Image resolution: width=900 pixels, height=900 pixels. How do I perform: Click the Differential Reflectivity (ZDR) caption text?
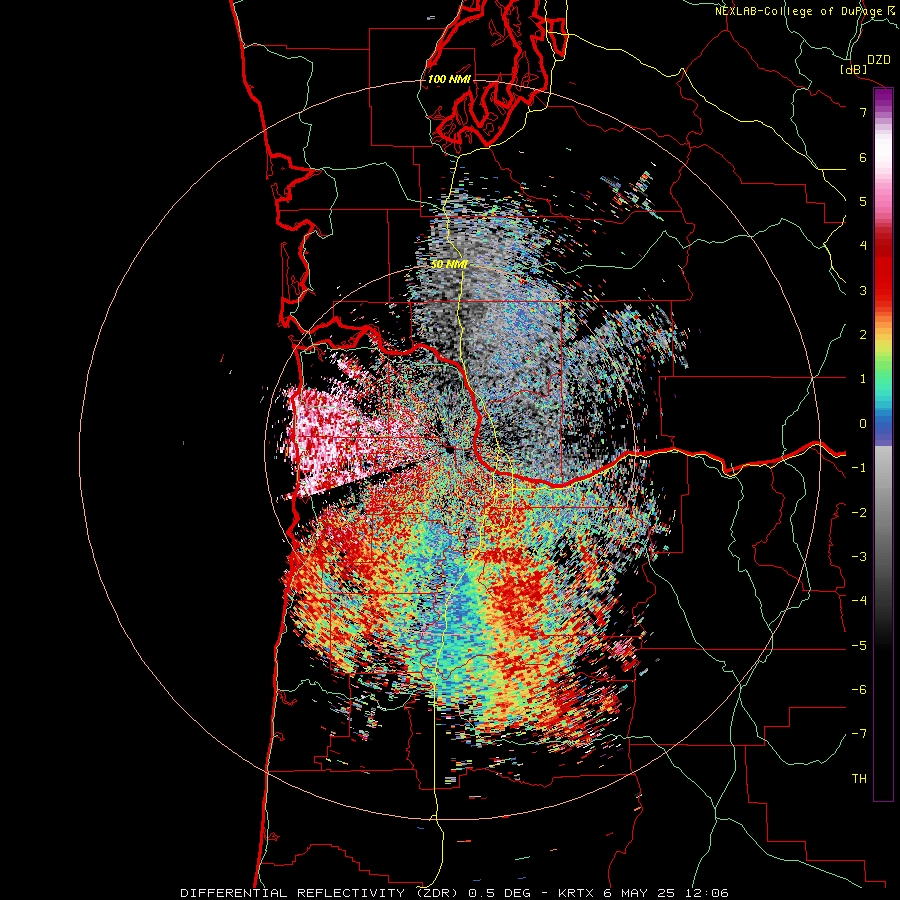320,893
